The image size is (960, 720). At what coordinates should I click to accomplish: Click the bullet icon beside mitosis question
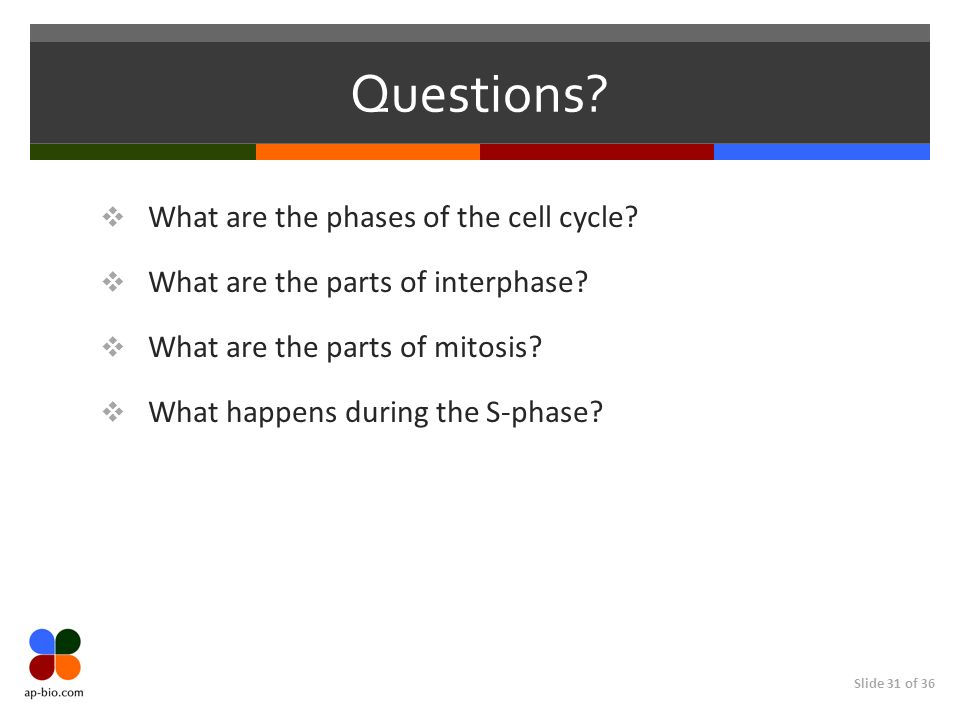pos(113,347)
